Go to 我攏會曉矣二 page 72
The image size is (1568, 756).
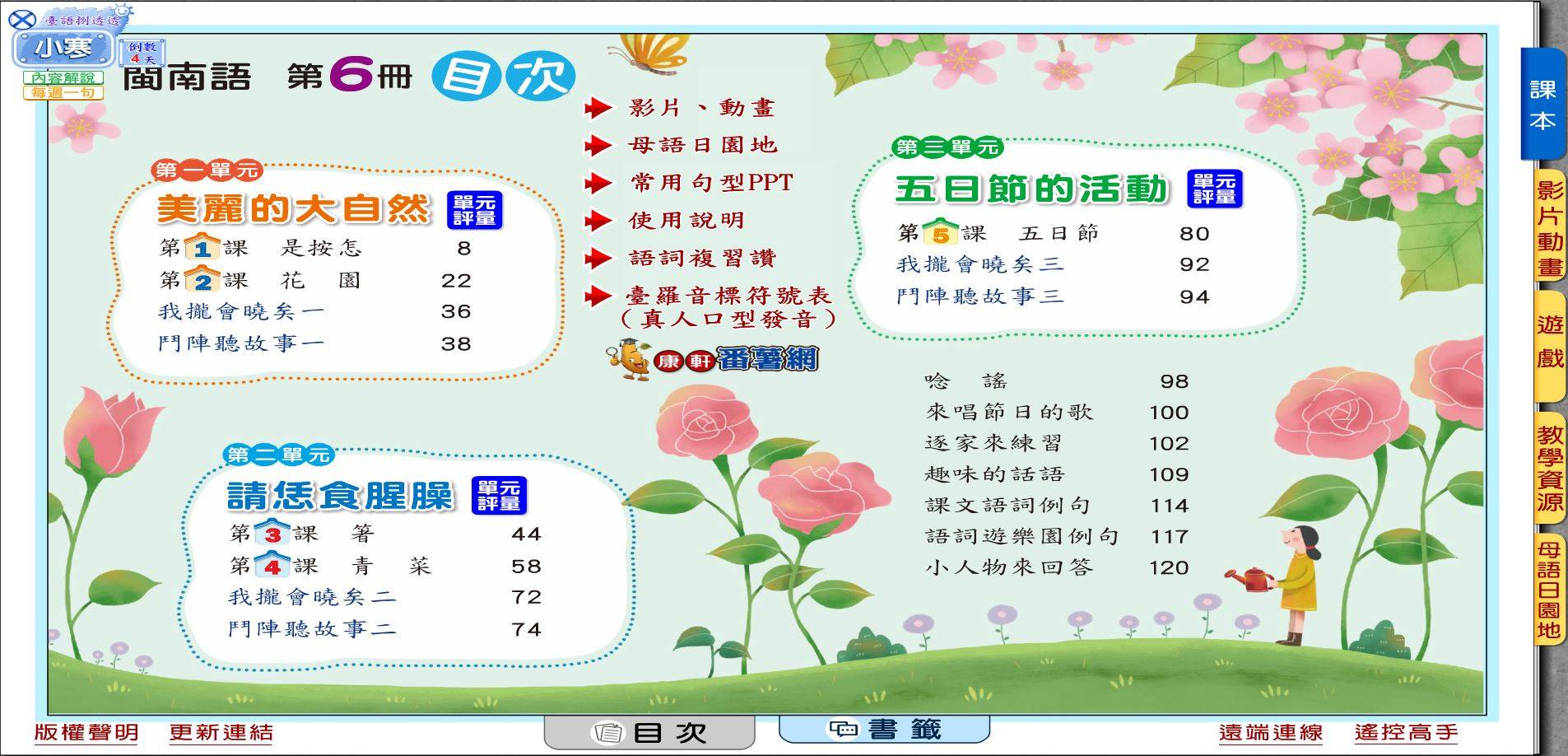(x=385, y=597)
